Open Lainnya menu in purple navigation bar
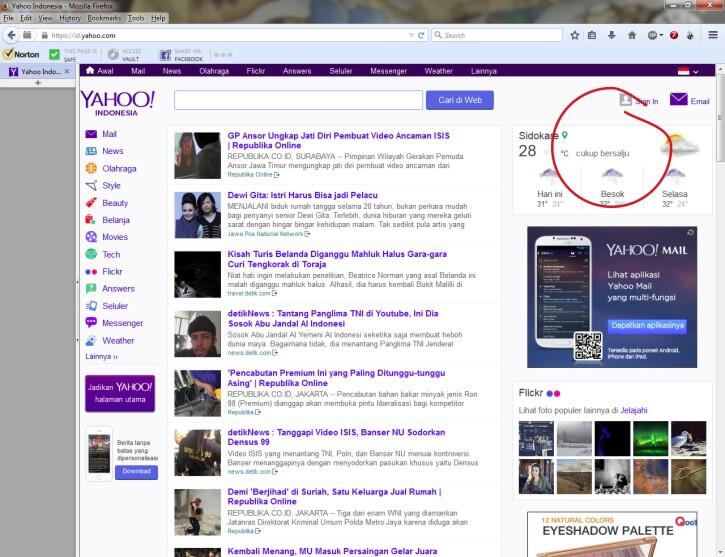 [x=484, y=71]
